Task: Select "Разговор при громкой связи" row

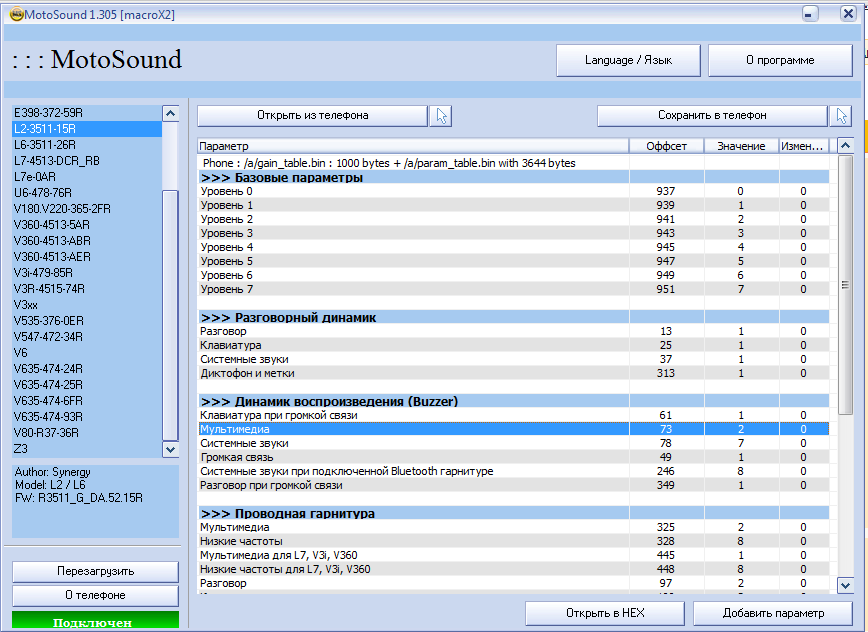Action: 513,485
